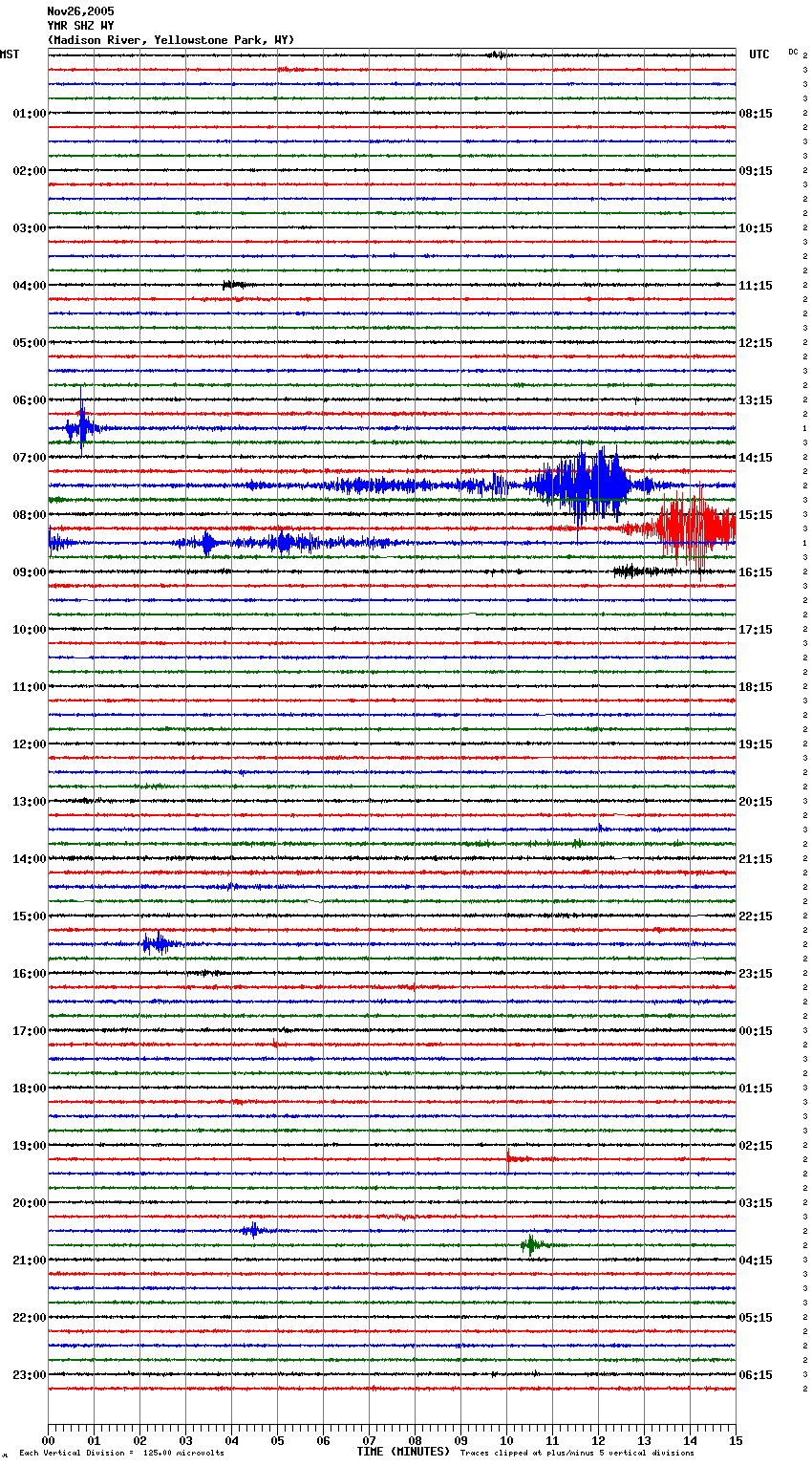The image size is (812, 1466).
Task: Click the red spike at minute 10 after 19:00
Action: [x=509, y=1159]
